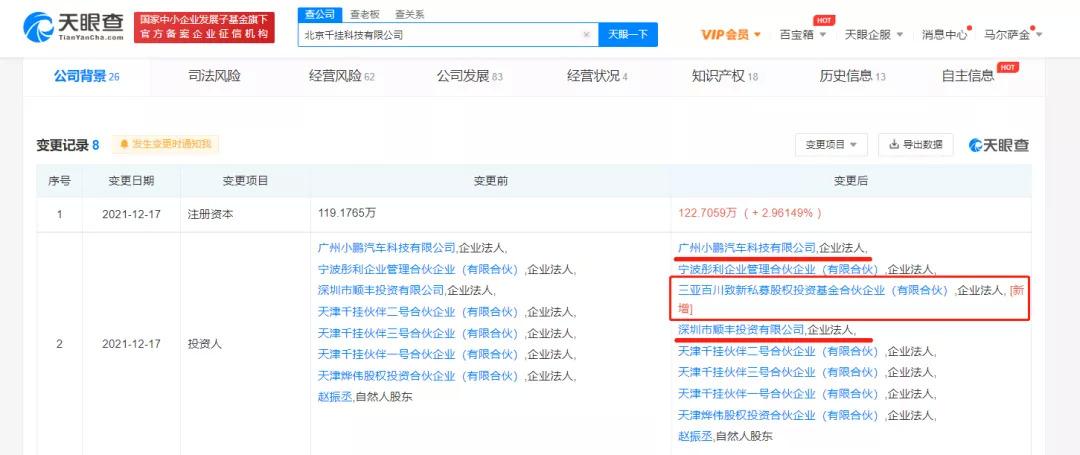This screenshot has height=455, width=1080.
Task: Click the 变更项目 table column header
Action: pos(245,181)
